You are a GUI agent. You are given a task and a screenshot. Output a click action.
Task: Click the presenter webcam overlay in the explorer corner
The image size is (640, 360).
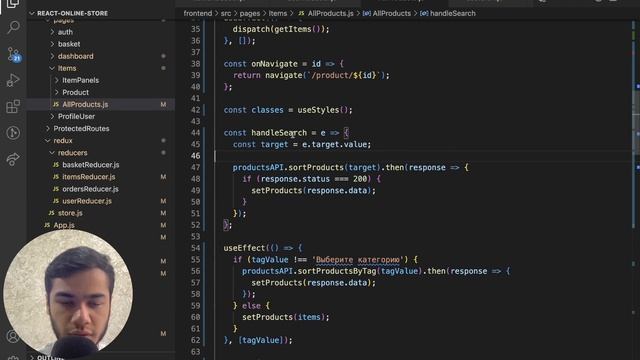[x=68, y=293]
